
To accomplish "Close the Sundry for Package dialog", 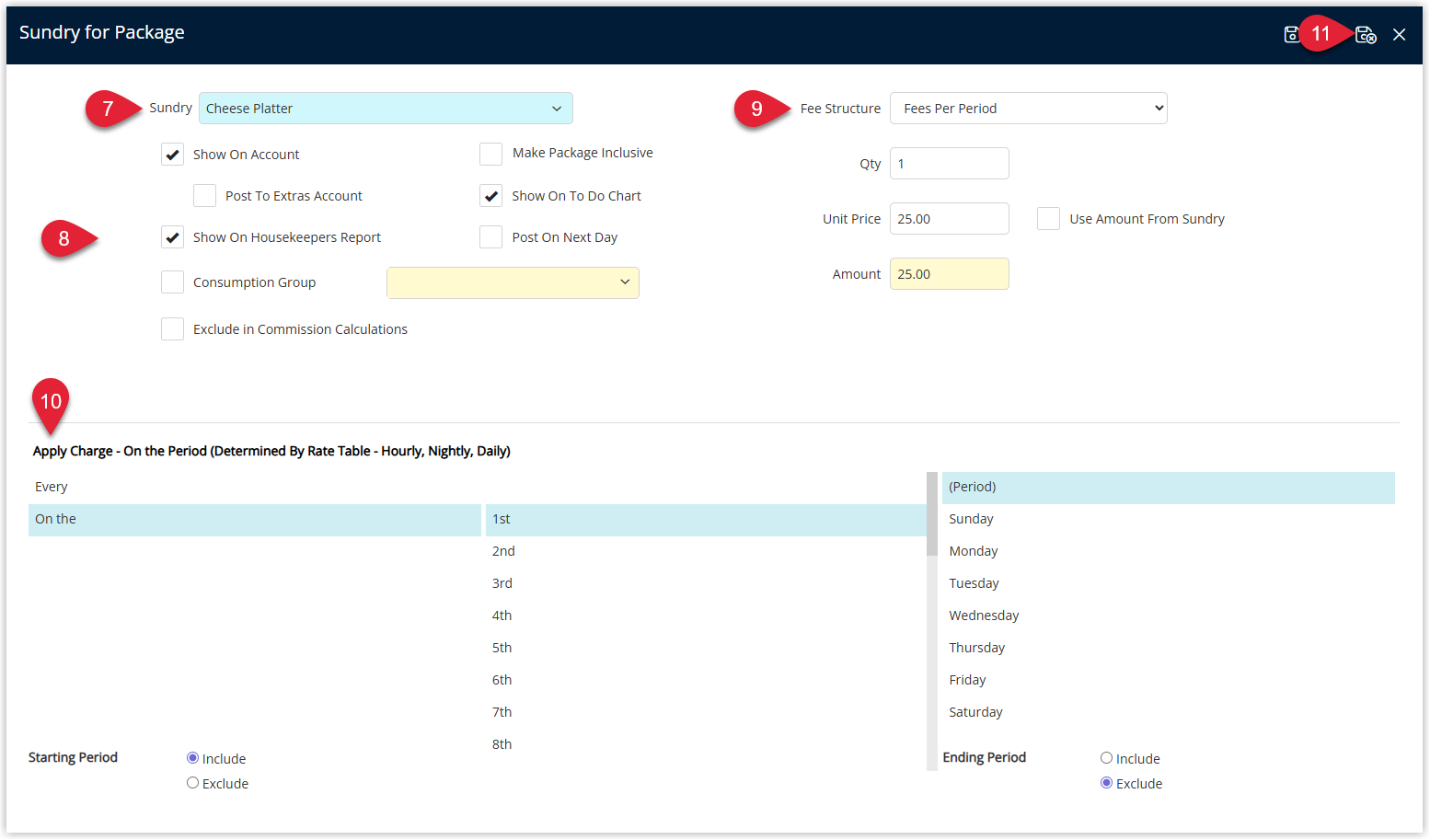I will click(x=1399, y=34).
